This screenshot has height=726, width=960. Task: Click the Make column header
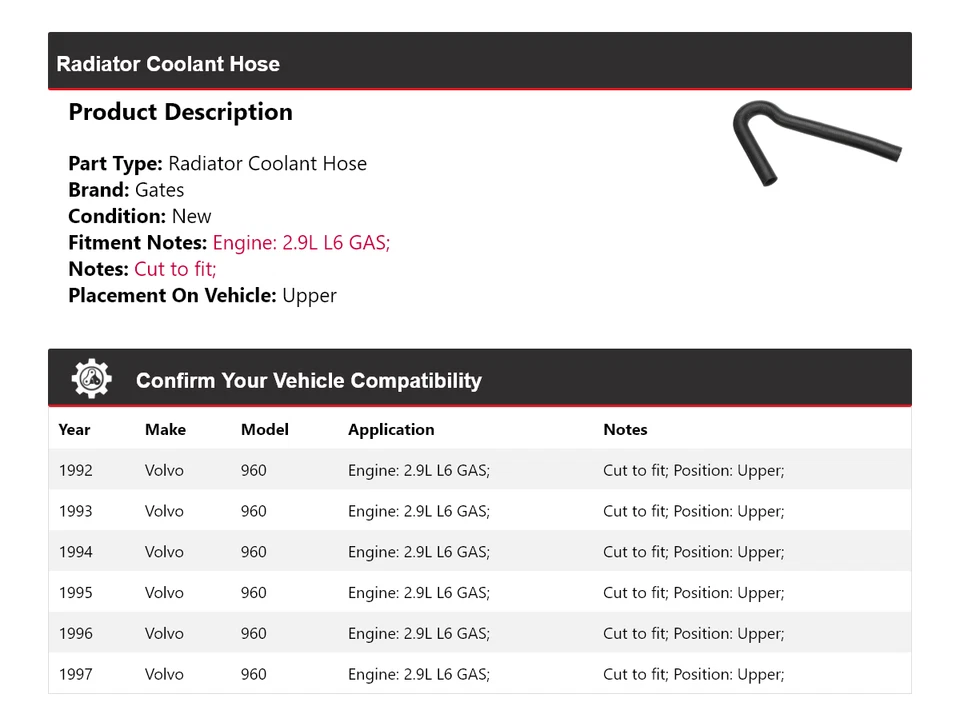pyautogui.click(x=165, y=430)
